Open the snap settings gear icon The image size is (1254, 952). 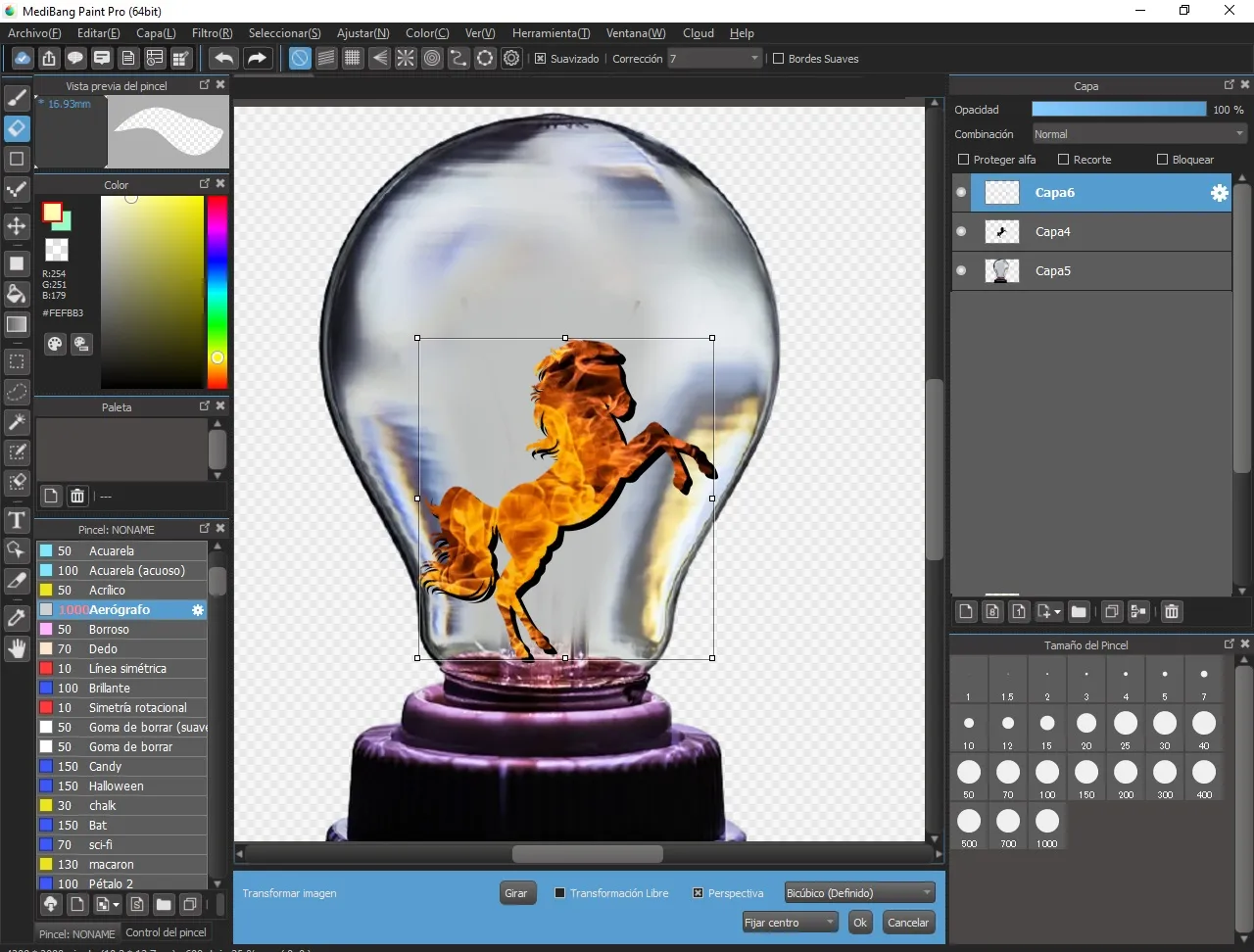[511, 59]
